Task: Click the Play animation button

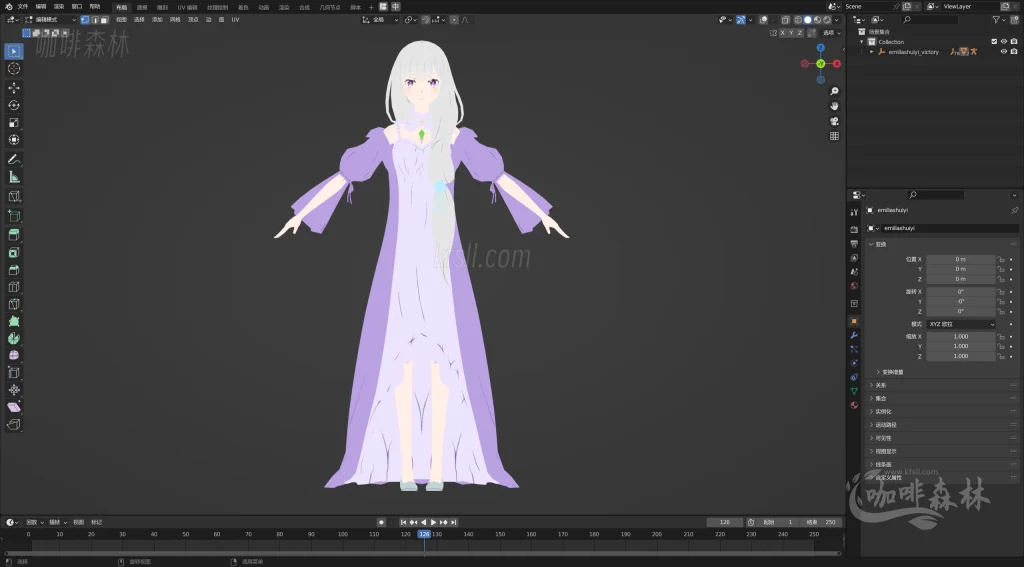Action: pyautogui.click(x=433, y=522)
